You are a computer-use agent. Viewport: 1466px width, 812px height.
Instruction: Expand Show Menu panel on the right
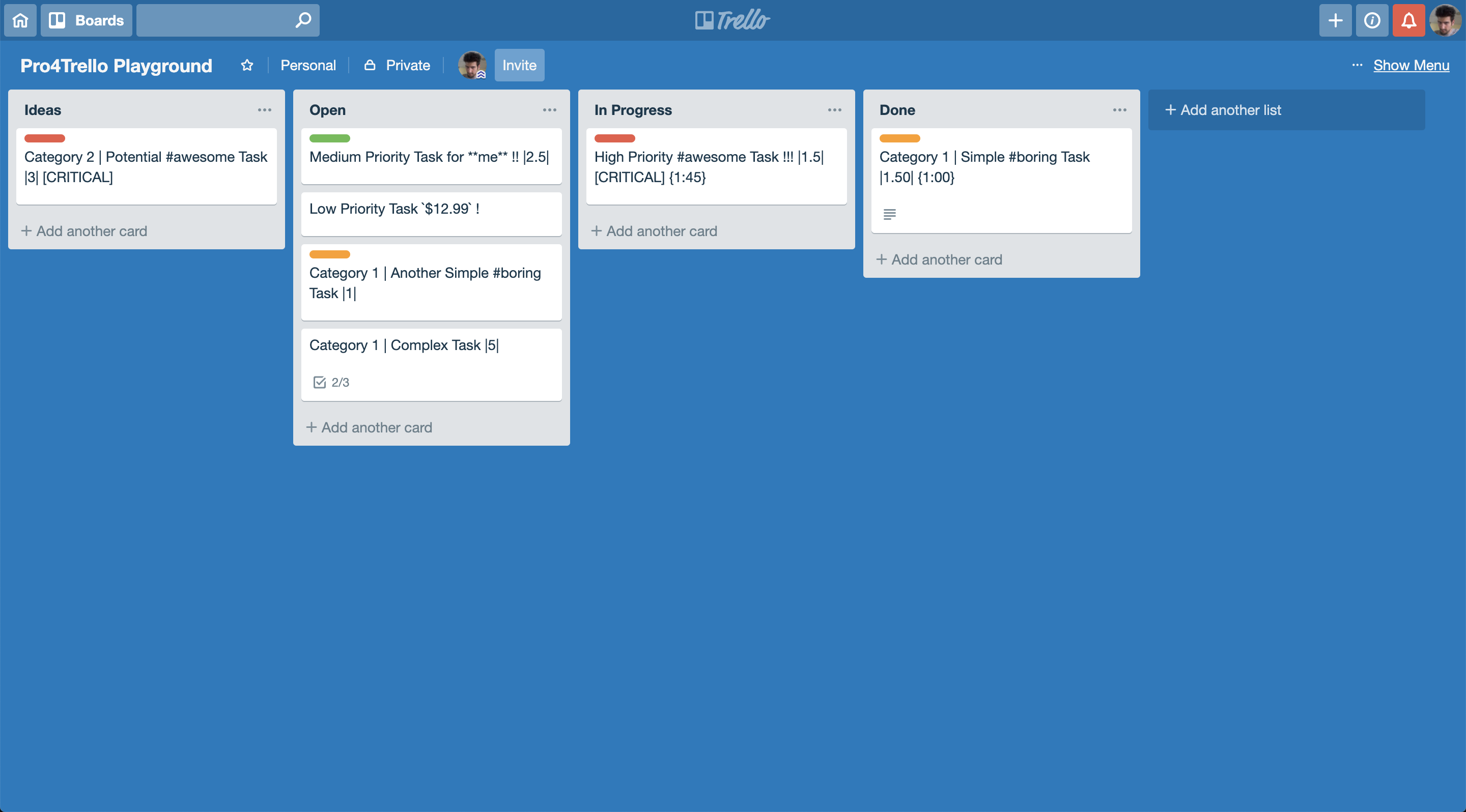pos(1411,64)
